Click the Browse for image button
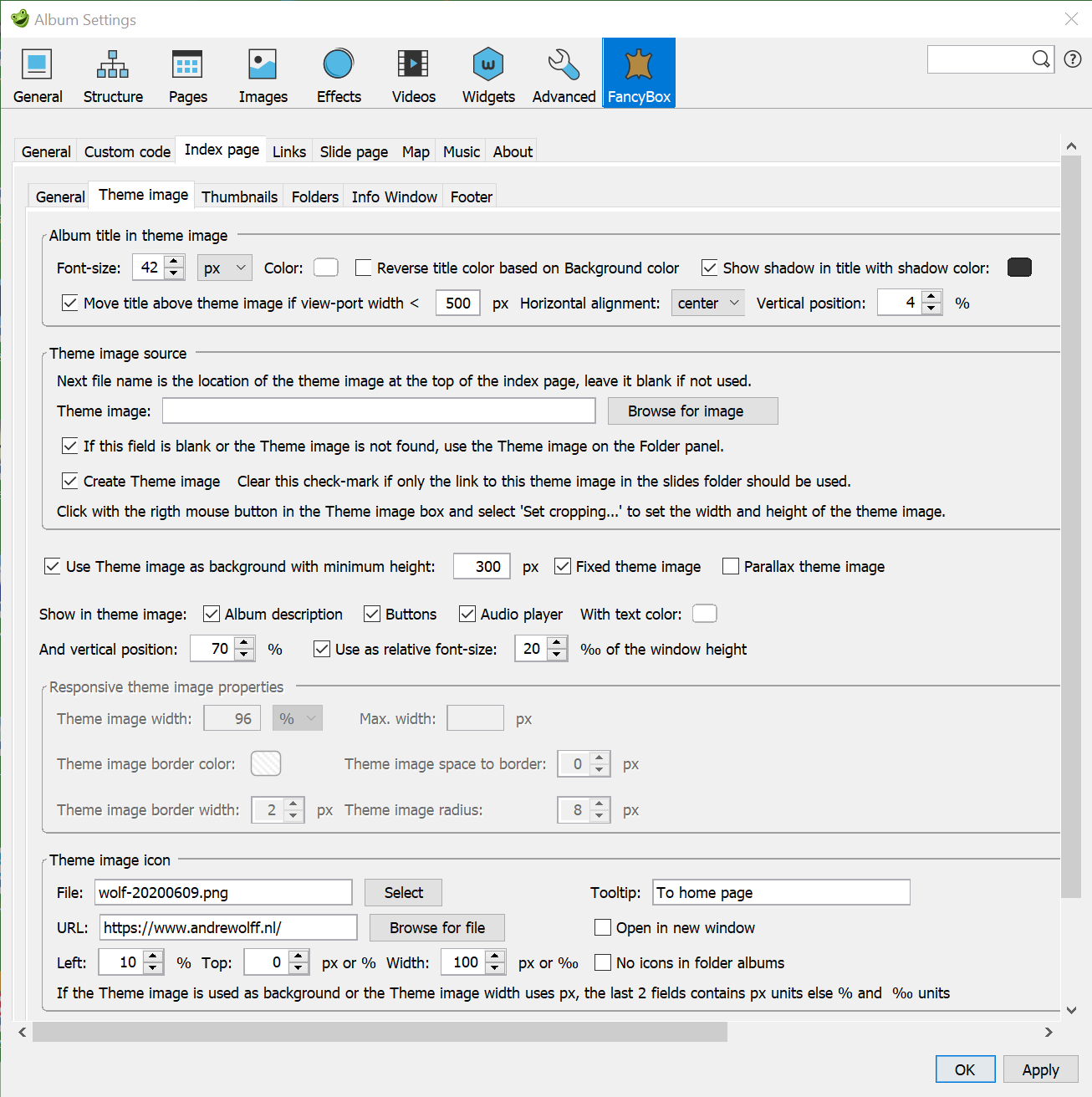This screenshot has width=1092, height=1097. click(692, 411)
